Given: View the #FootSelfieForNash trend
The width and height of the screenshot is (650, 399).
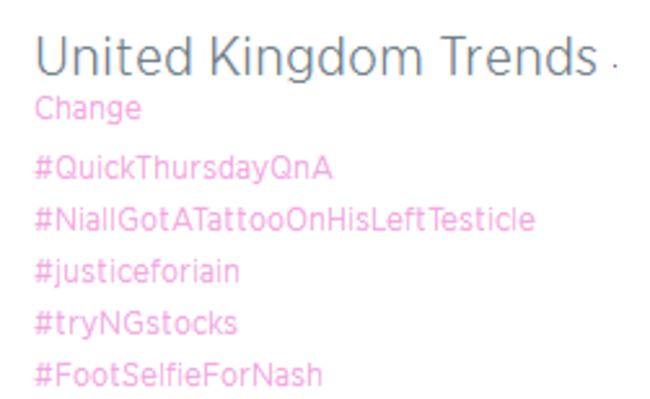Looking at the screenshot, I should pos(179,375).
